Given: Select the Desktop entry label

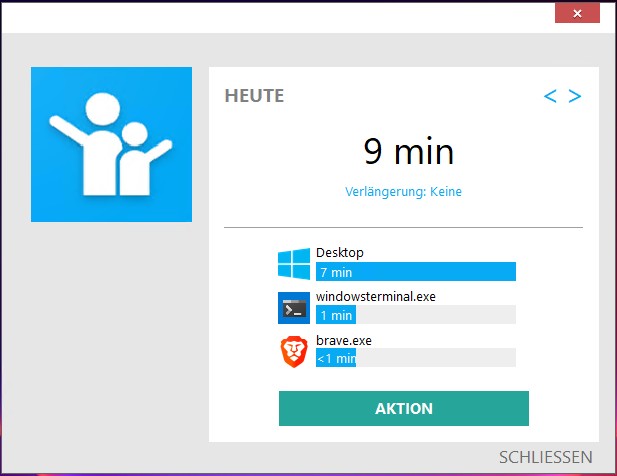Looking at the screenshot, I should pos(339,253).
